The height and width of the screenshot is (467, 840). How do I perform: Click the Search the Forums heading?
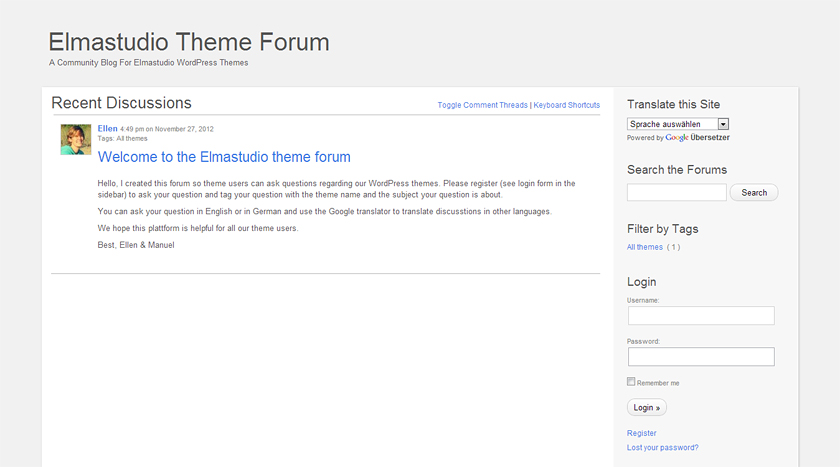click(x=677, y=170)
